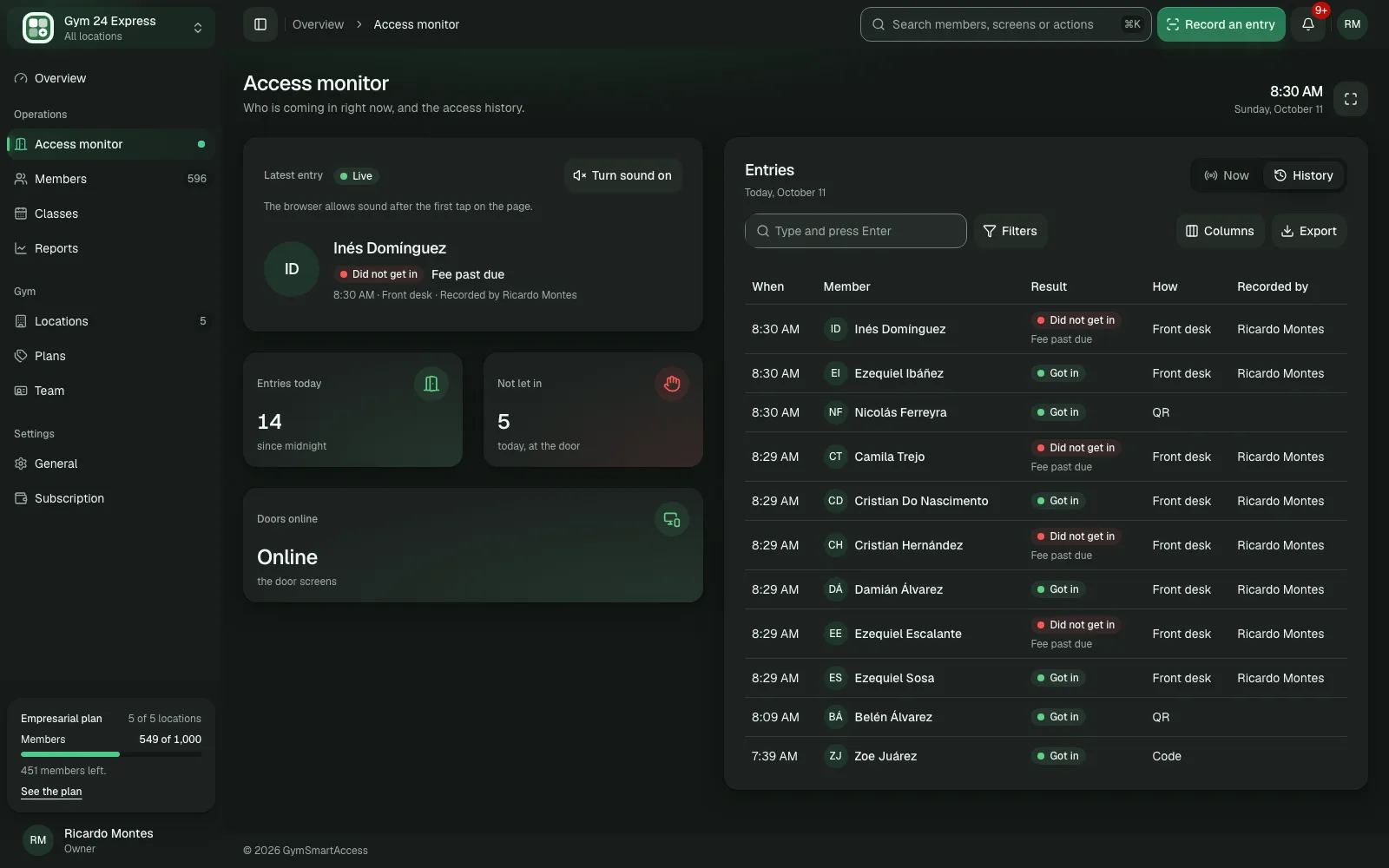Click the Doors online screens icon
This screenshot has height=868, width=1389.
tap(672, 519)
